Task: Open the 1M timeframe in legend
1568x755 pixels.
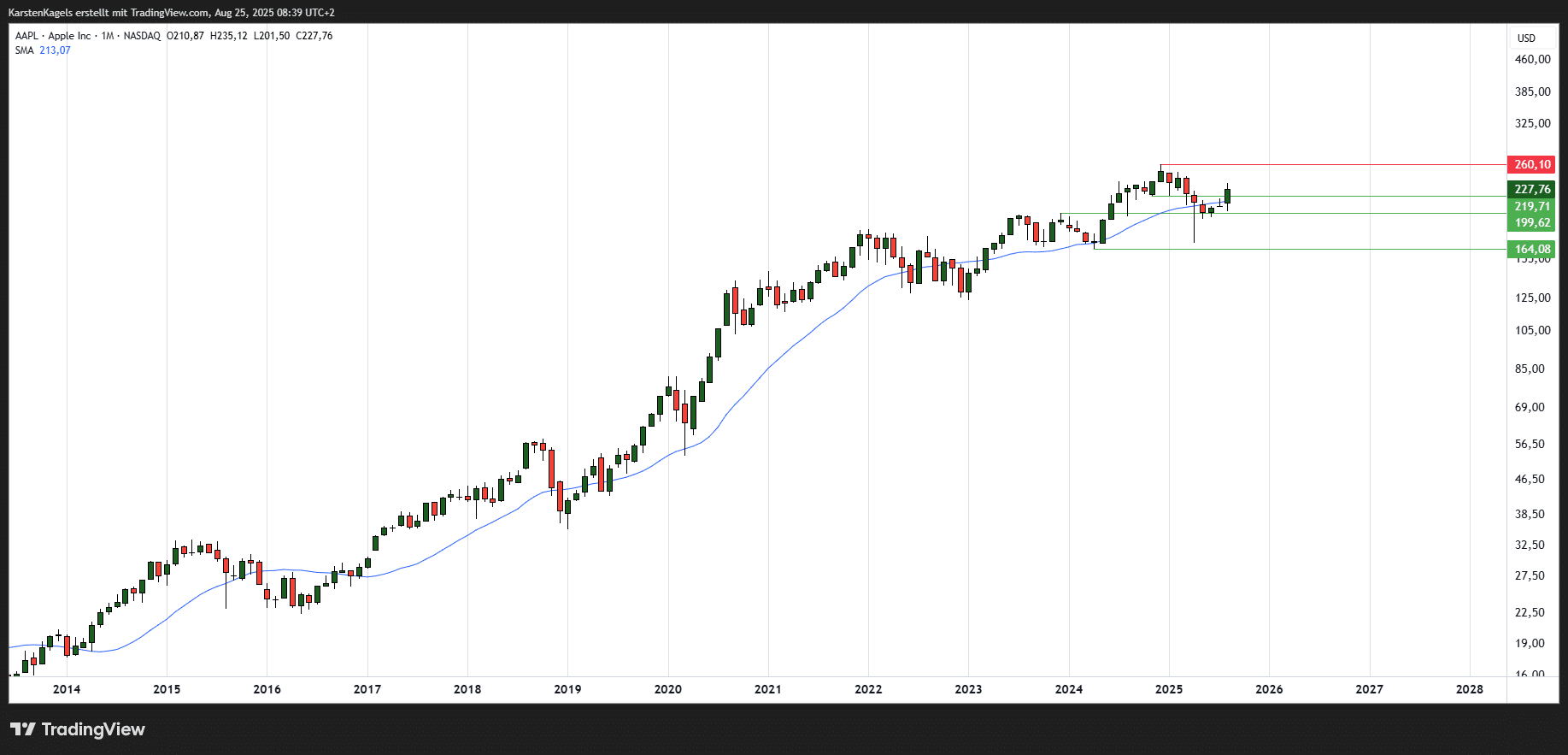Action: click(107, 36)
